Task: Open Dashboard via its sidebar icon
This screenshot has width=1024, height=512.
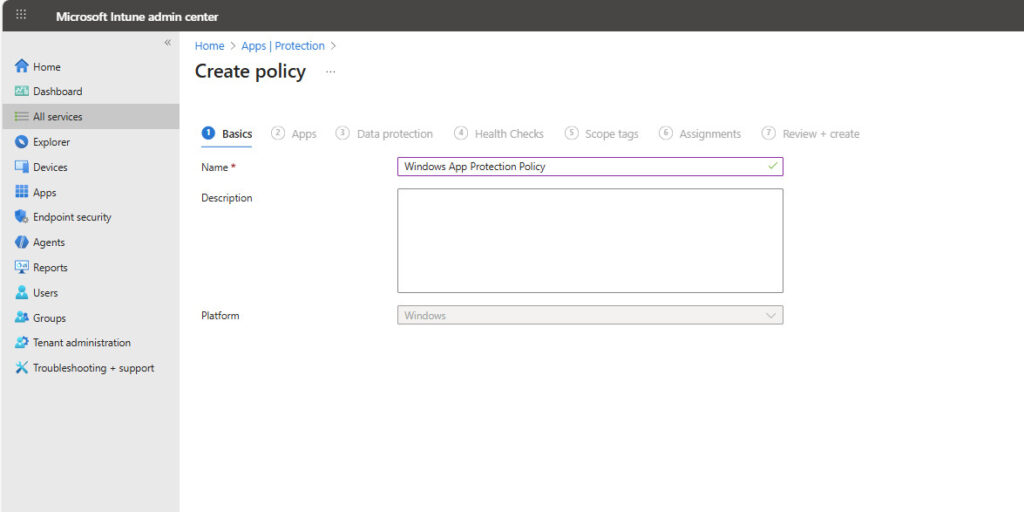Action: 22,92
